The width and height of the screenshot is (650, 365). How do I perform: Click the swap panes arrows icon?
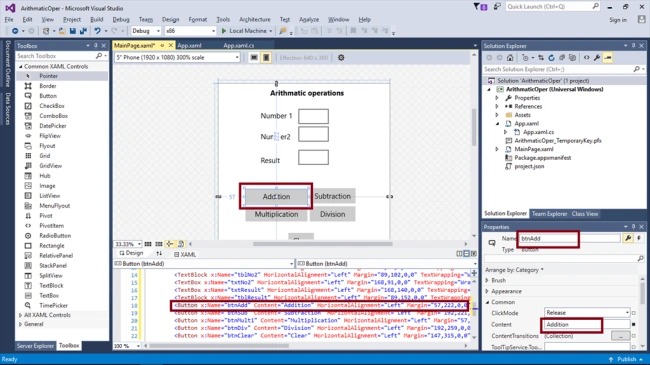pyautogui.click(x=159, y=254)
